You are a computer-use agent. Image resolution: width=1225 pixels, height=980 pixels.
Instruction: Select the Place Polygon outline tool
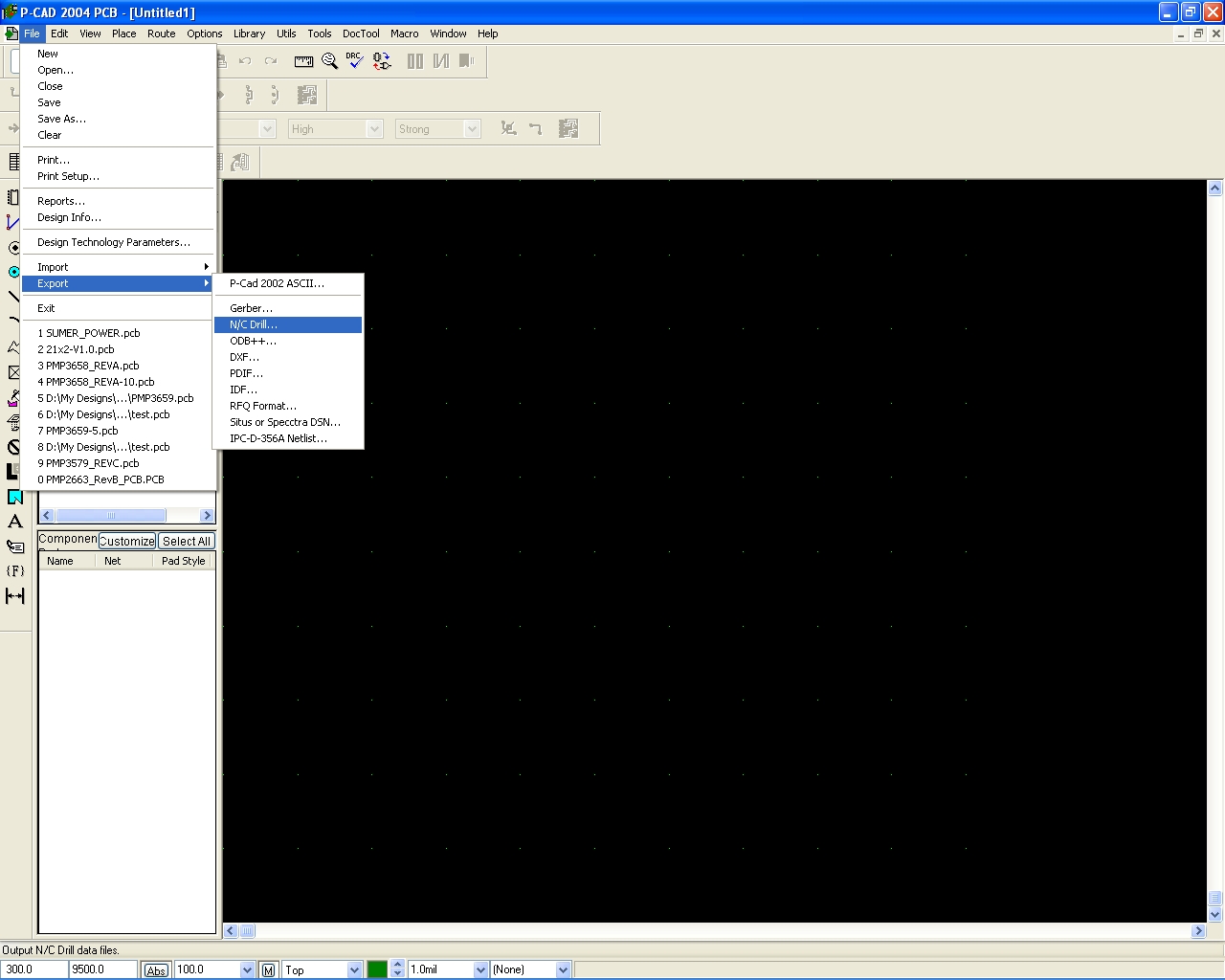coord(13,346)
